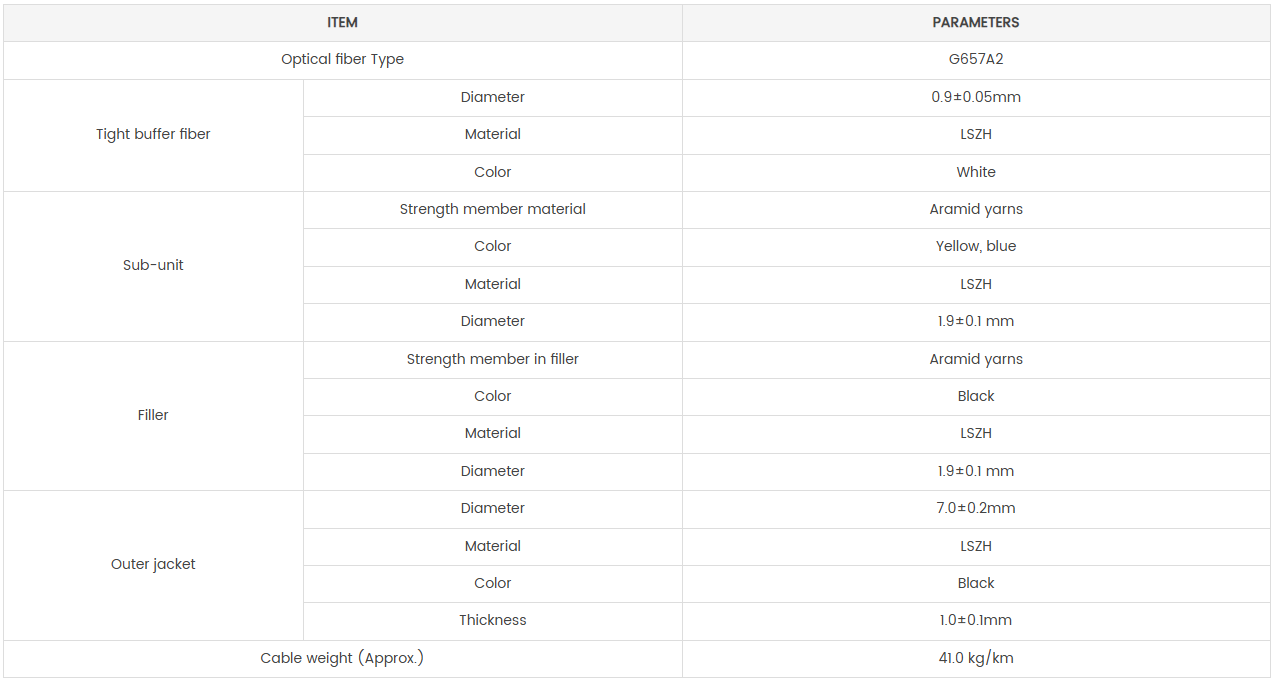Click the Strength member in filler cell
The height and width of the screenshot is (682, 1271).
click(492, 359)
